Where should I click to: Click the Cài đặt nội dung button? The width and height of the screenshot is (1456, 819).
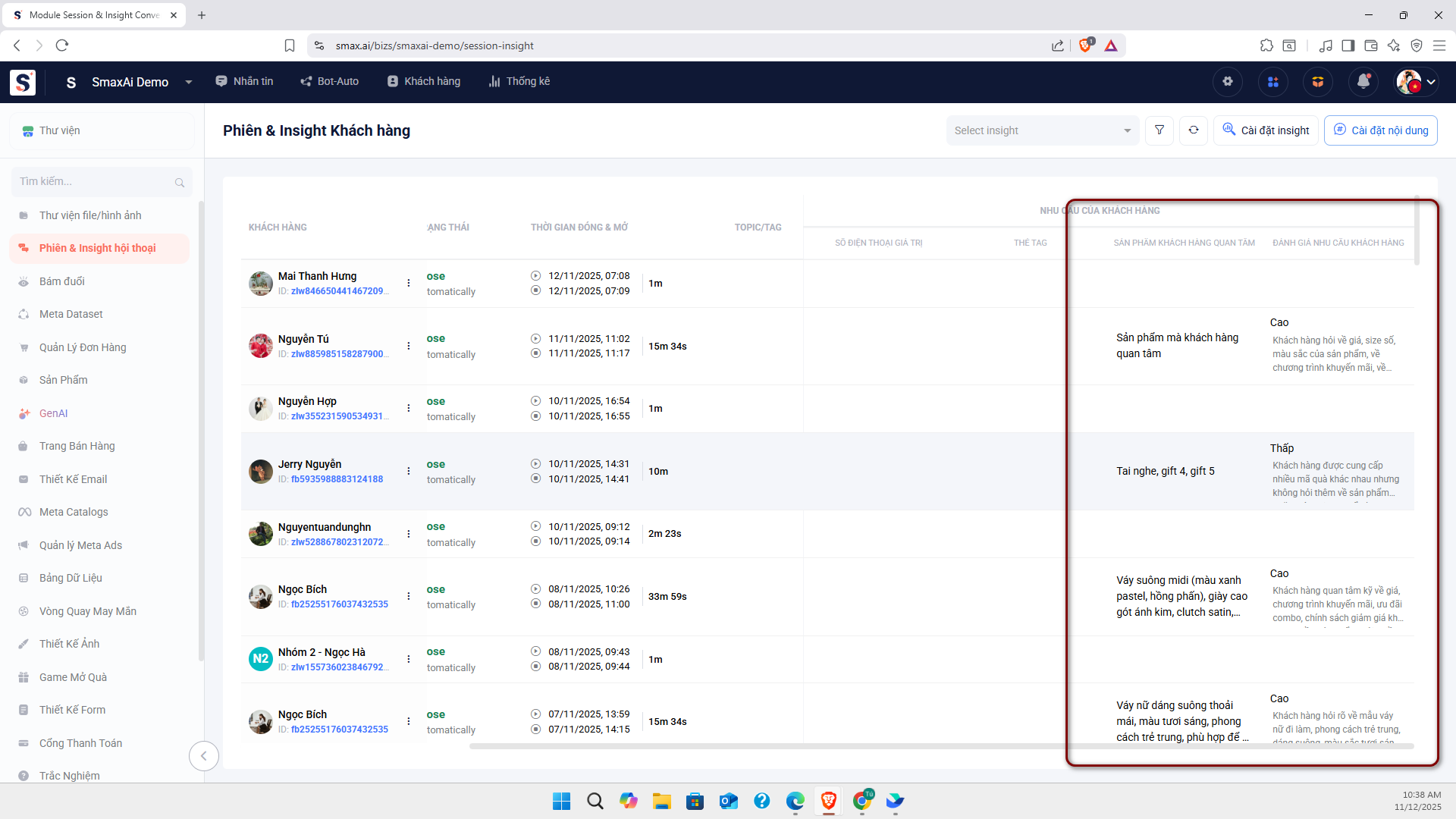[x=1380, y=130]
